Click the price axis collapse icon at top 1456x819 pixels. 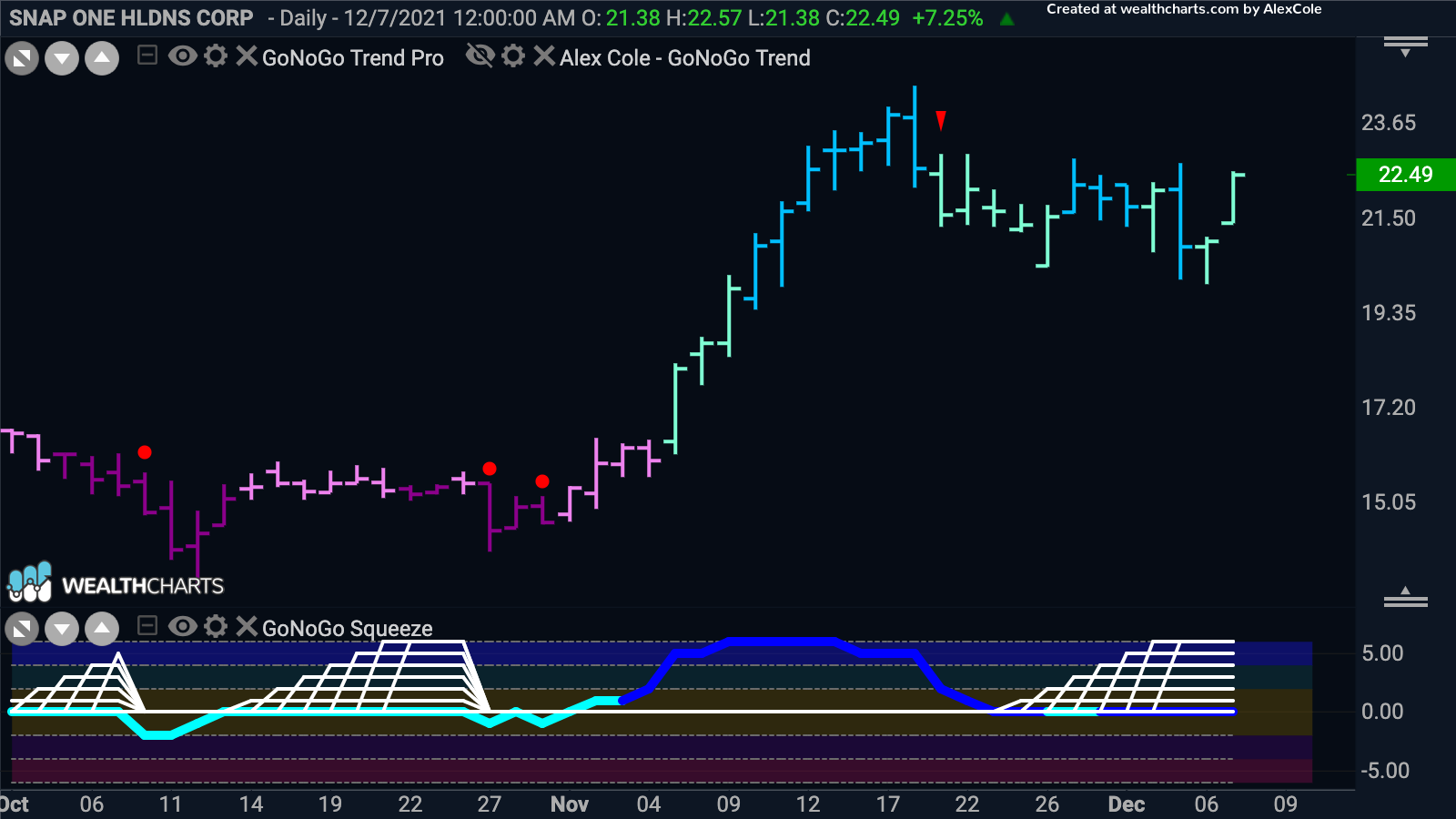pyautogui.click(x=1406, y=45)
